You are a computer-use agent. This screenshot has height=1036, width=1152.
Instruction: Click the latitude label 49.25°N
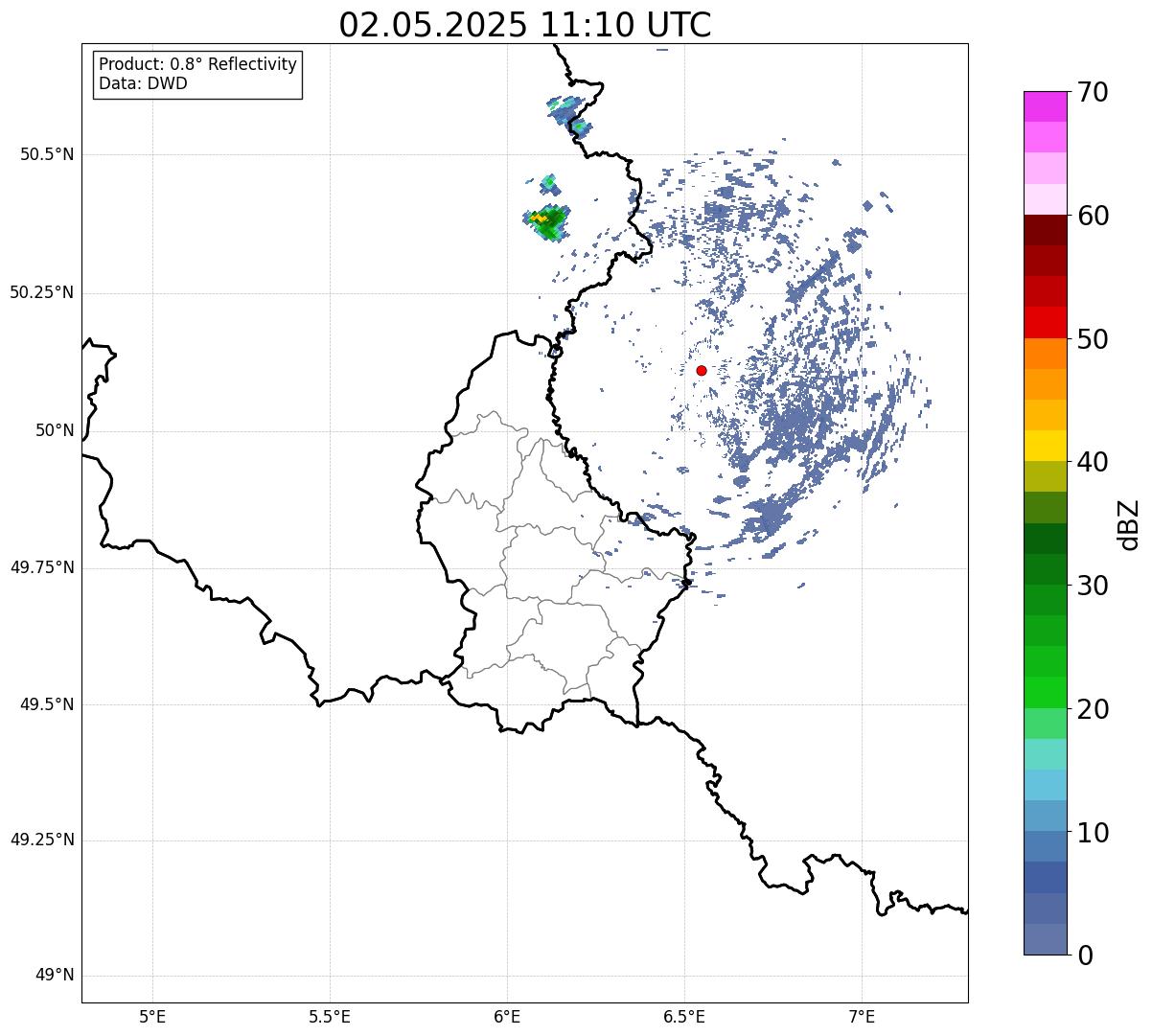click(x=42, y=840)
